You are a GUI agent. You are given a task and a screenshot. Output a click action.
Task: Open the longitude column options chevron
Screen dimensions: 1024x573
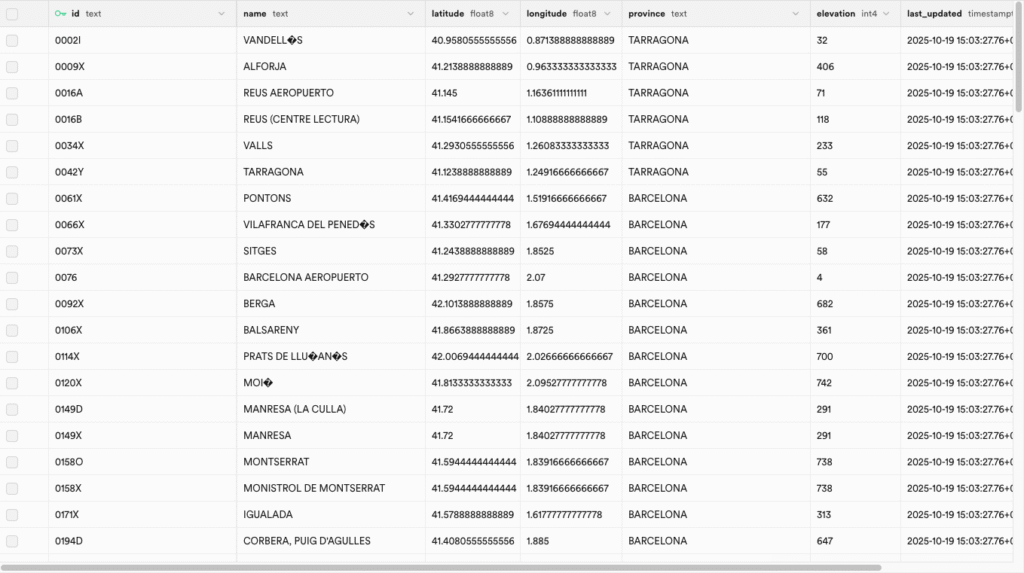(606, 14)
